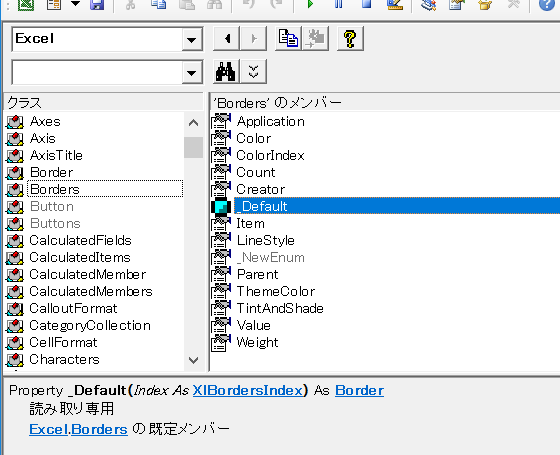The width and height of the screenshot is (560, 455).
Task: Click the Copy icon in top toolbar
Action: [x=158, y=4]
